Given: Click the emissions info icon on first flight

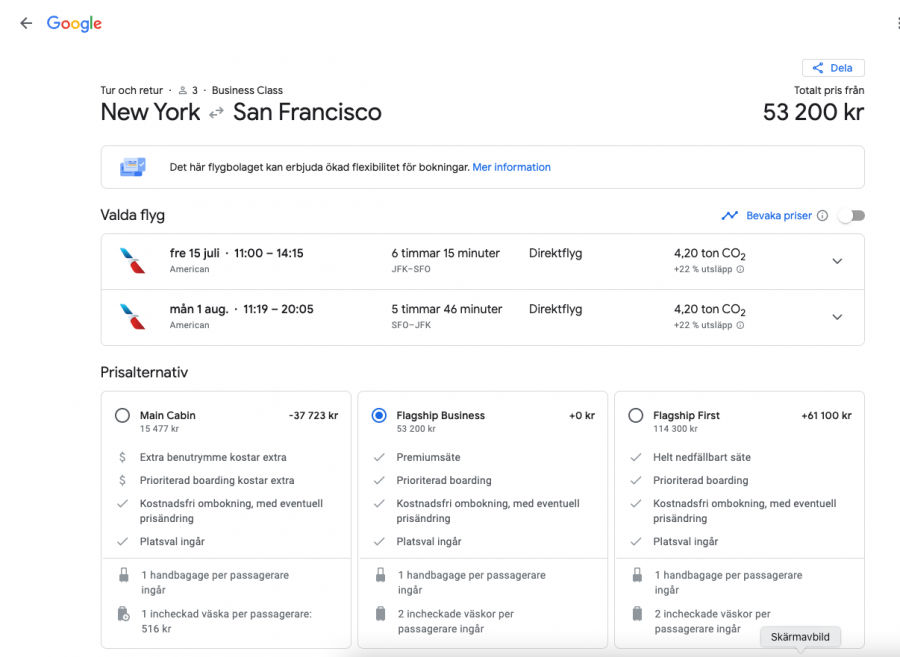Looking at the screenshot, I should 740,269.
